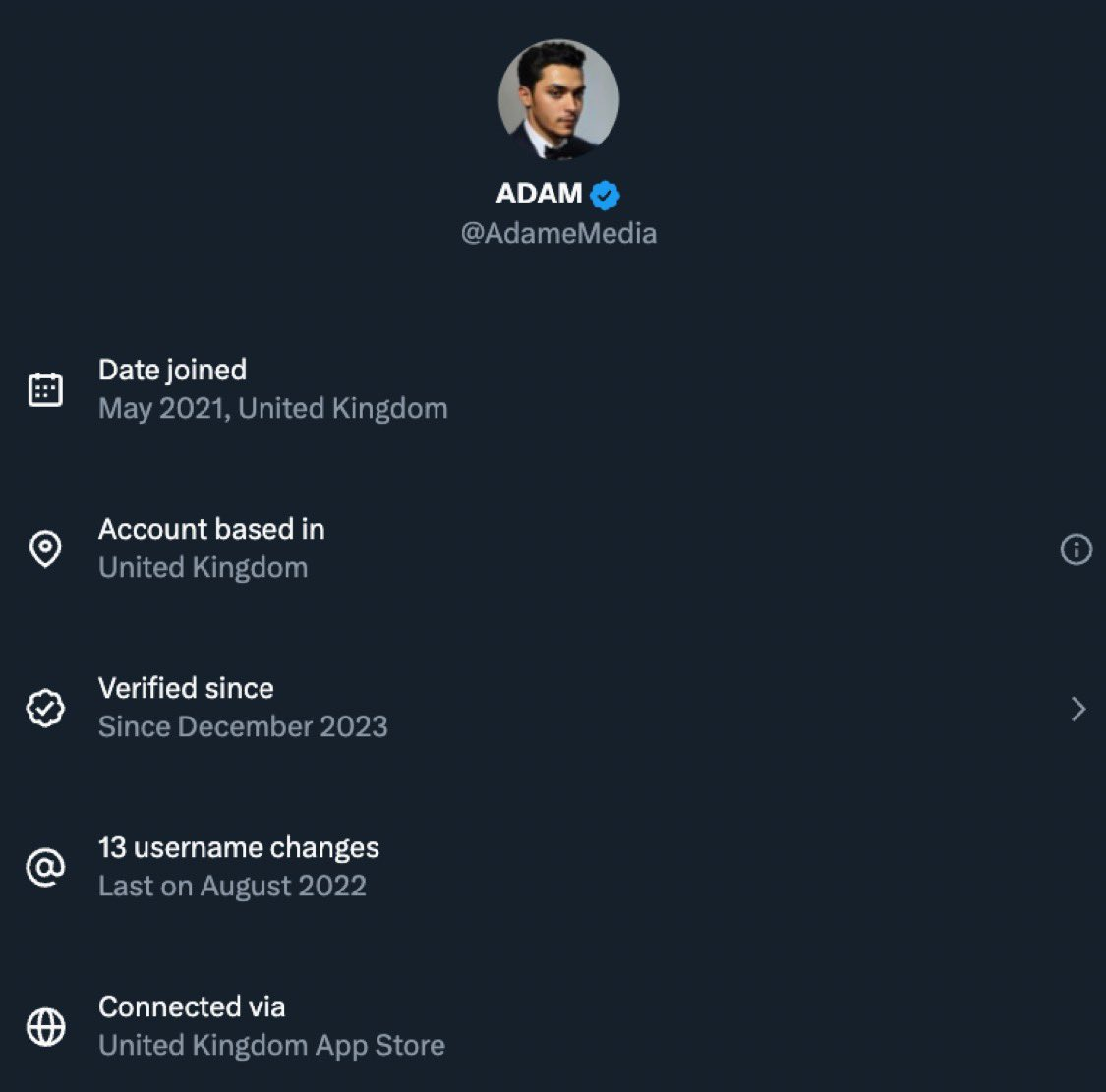This screenshot has height=1092, width=1106.
Task: Open the Verified since chevron arrow
Action: point(1078,709)
